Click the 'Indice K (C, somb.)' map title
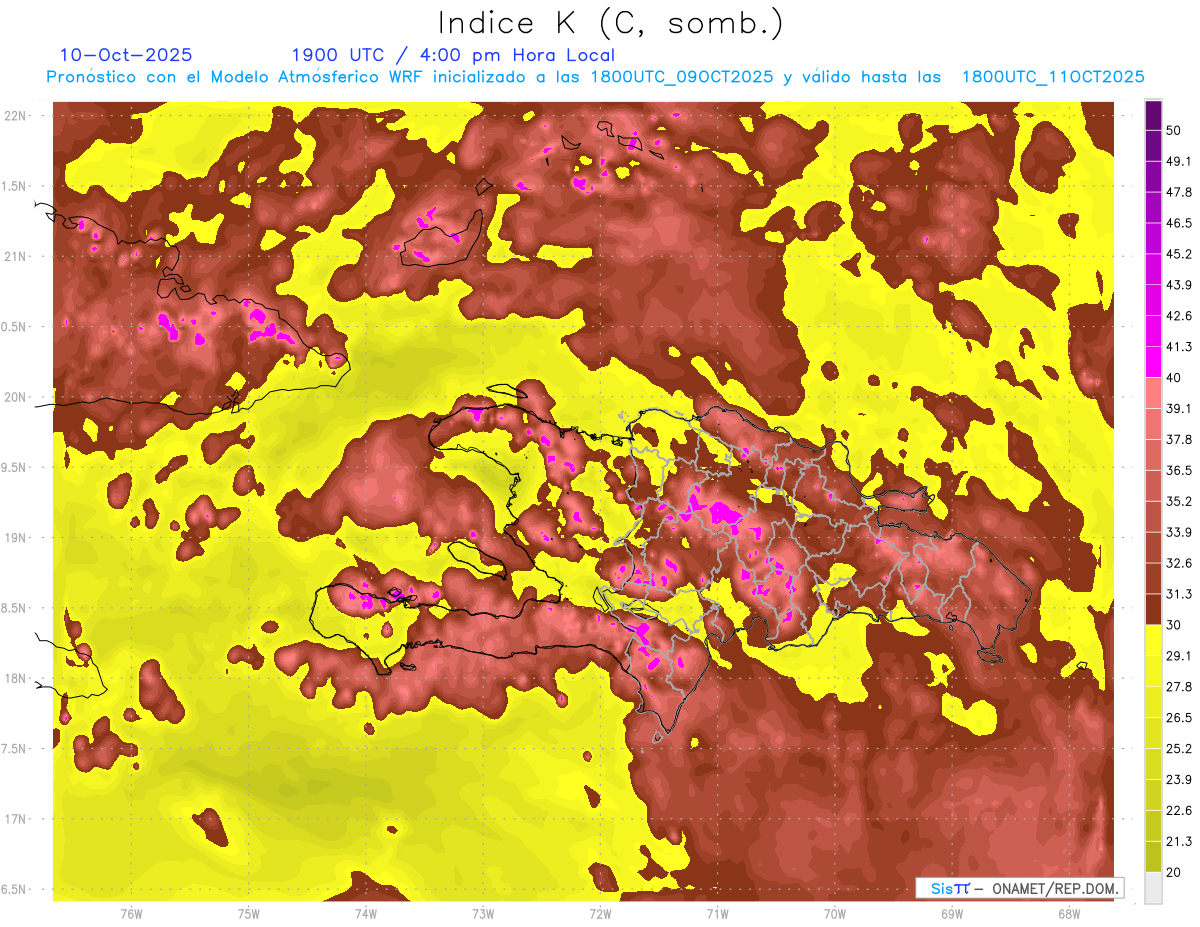Viewport: 1200px width, 927px height. [610, 23]
